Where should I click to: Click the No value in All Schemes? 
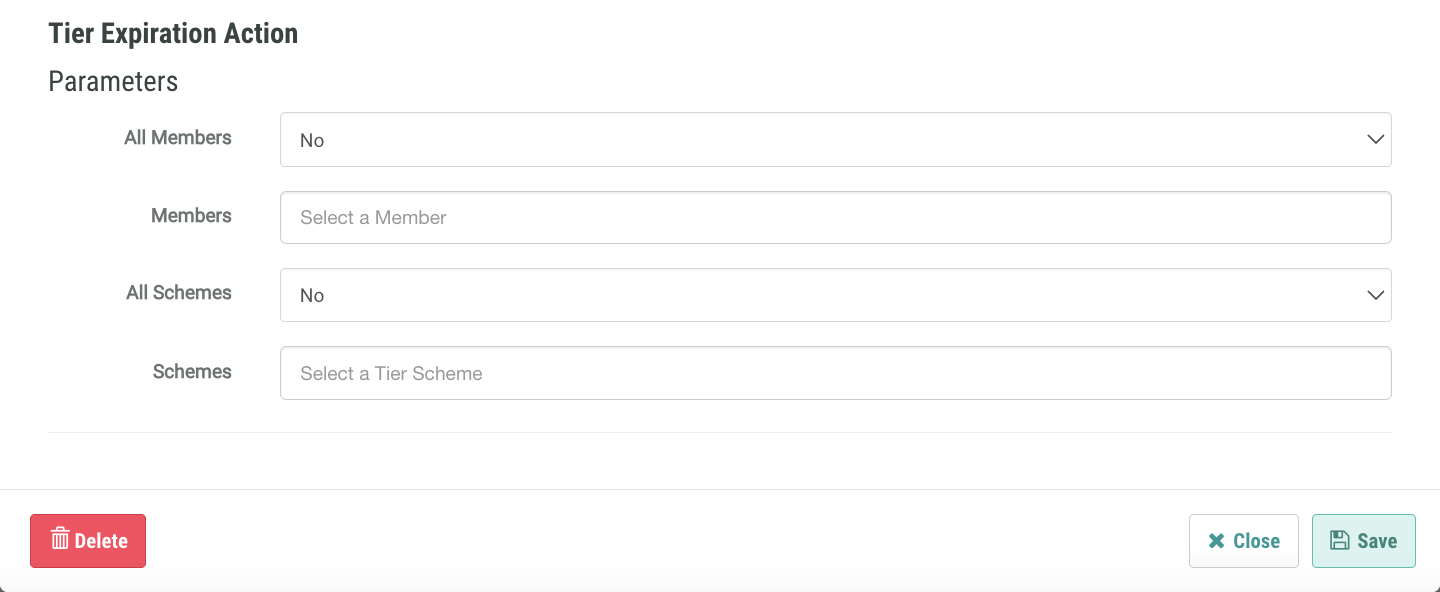[x=312, y=296]
